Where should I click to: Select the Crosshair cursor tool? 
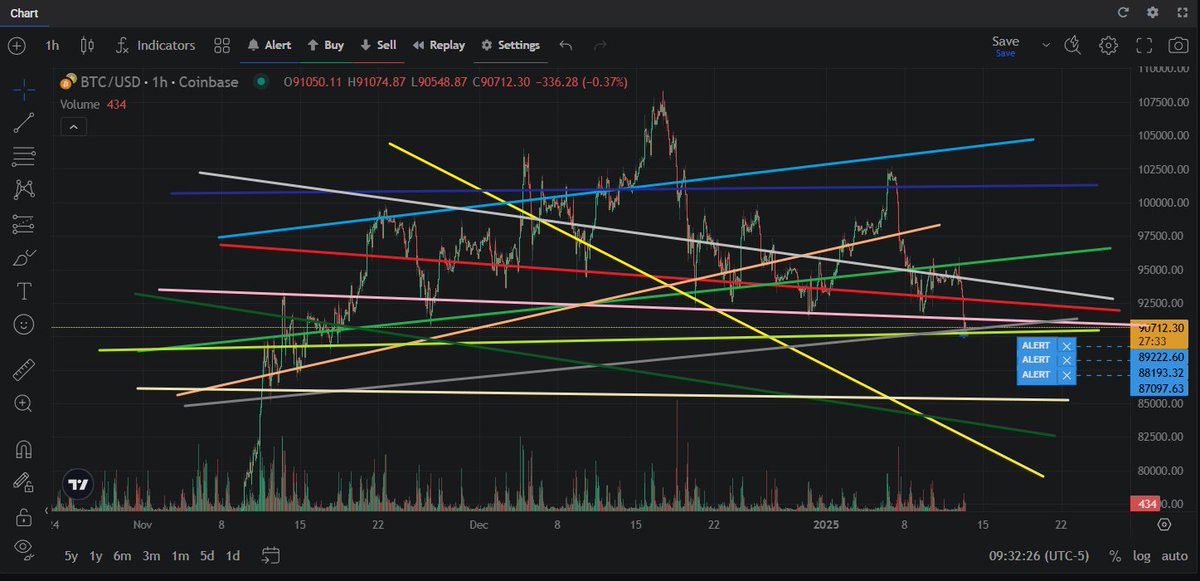(24, 89)
